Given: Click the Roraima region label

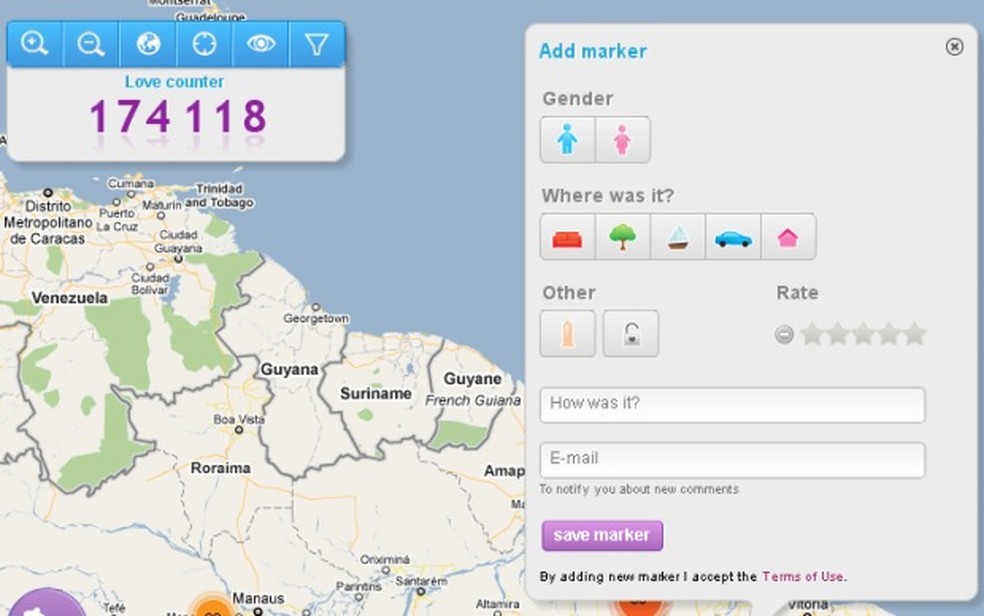Looking at the screenshot, I should click(221, 468).
